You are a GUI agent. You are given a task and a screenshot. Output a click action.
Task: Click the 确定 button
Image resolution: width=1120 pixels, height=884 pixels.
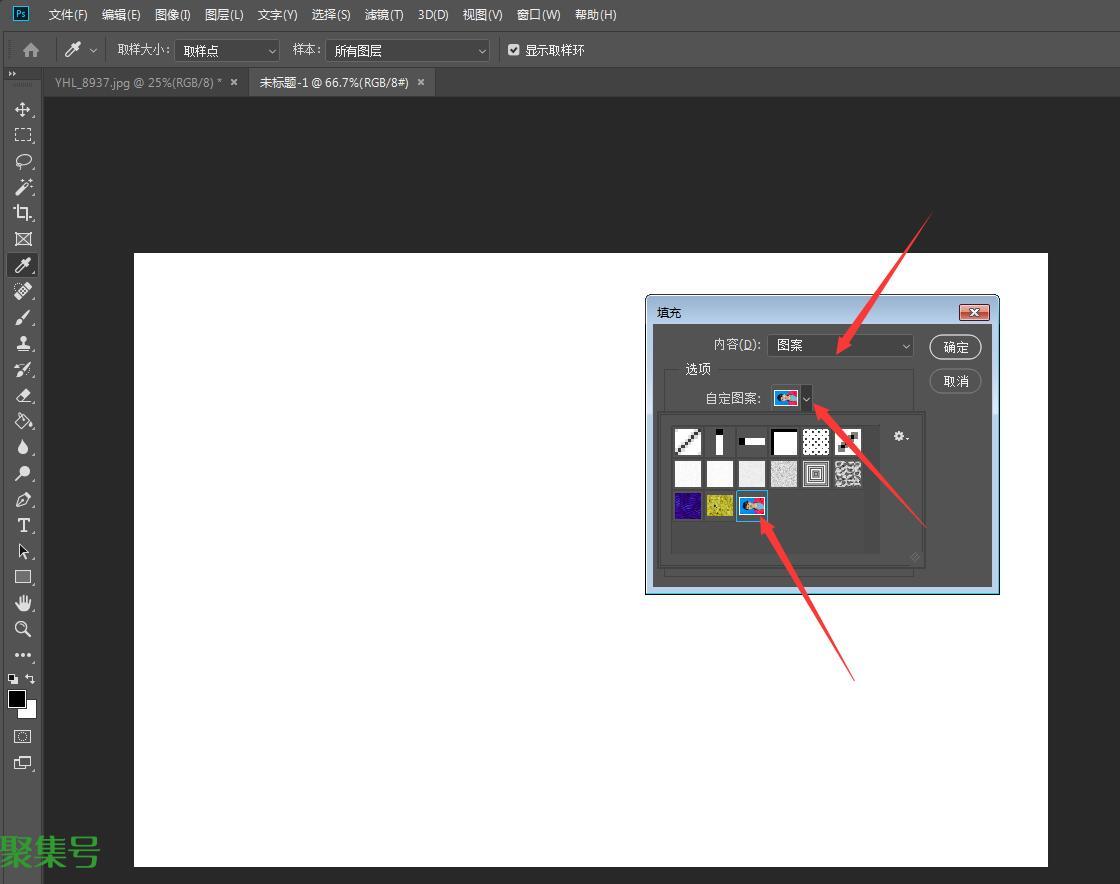coord(955,347)
